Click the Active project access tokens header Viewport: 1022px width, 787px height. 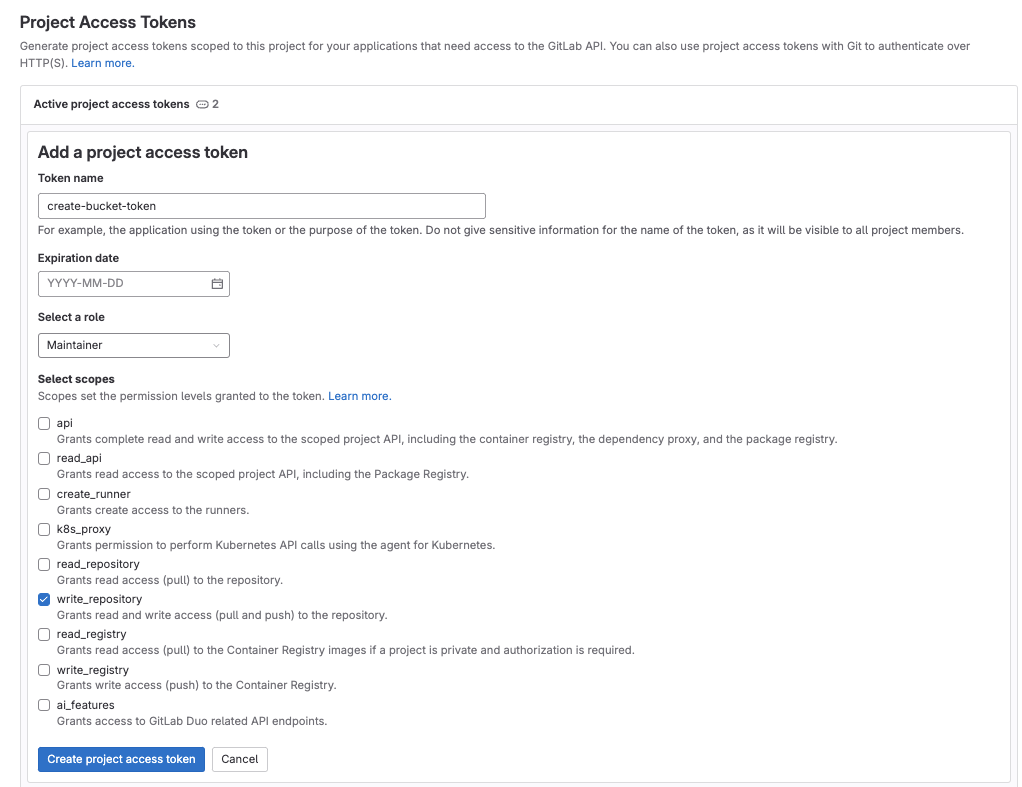click(x=111, y=104)
